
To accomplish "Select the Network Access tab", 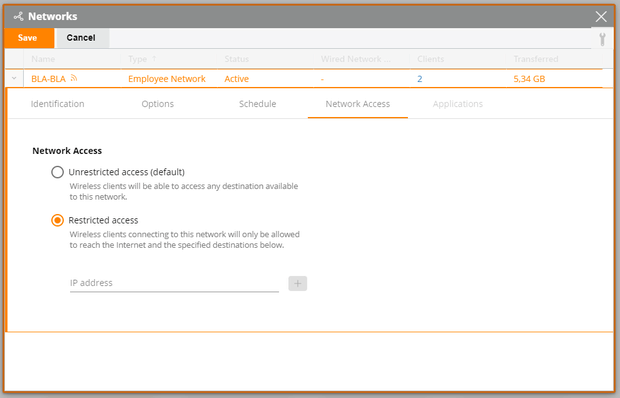I will coord(357,104).
